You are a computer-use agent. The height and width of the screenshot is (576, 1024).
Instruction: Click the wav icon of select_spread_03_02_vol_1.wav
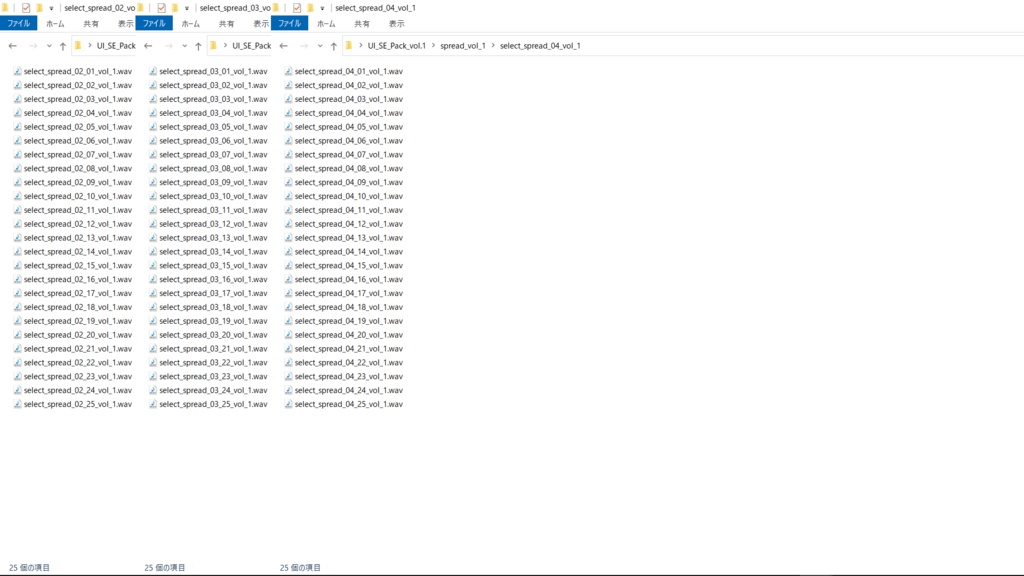153,85
